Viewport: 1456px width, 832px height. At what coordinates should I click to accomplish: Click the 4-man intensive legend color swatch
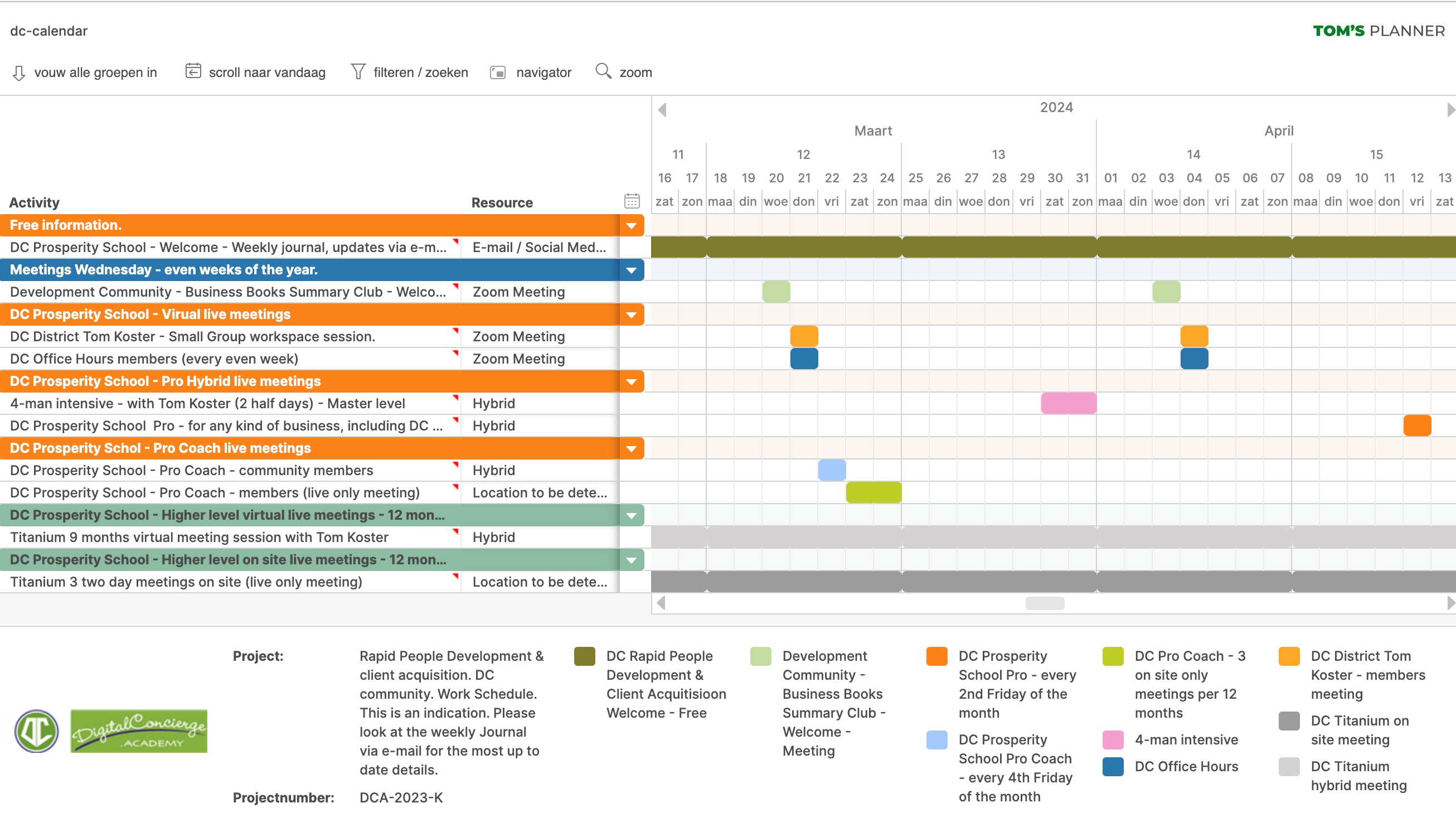pos(1113,740)
